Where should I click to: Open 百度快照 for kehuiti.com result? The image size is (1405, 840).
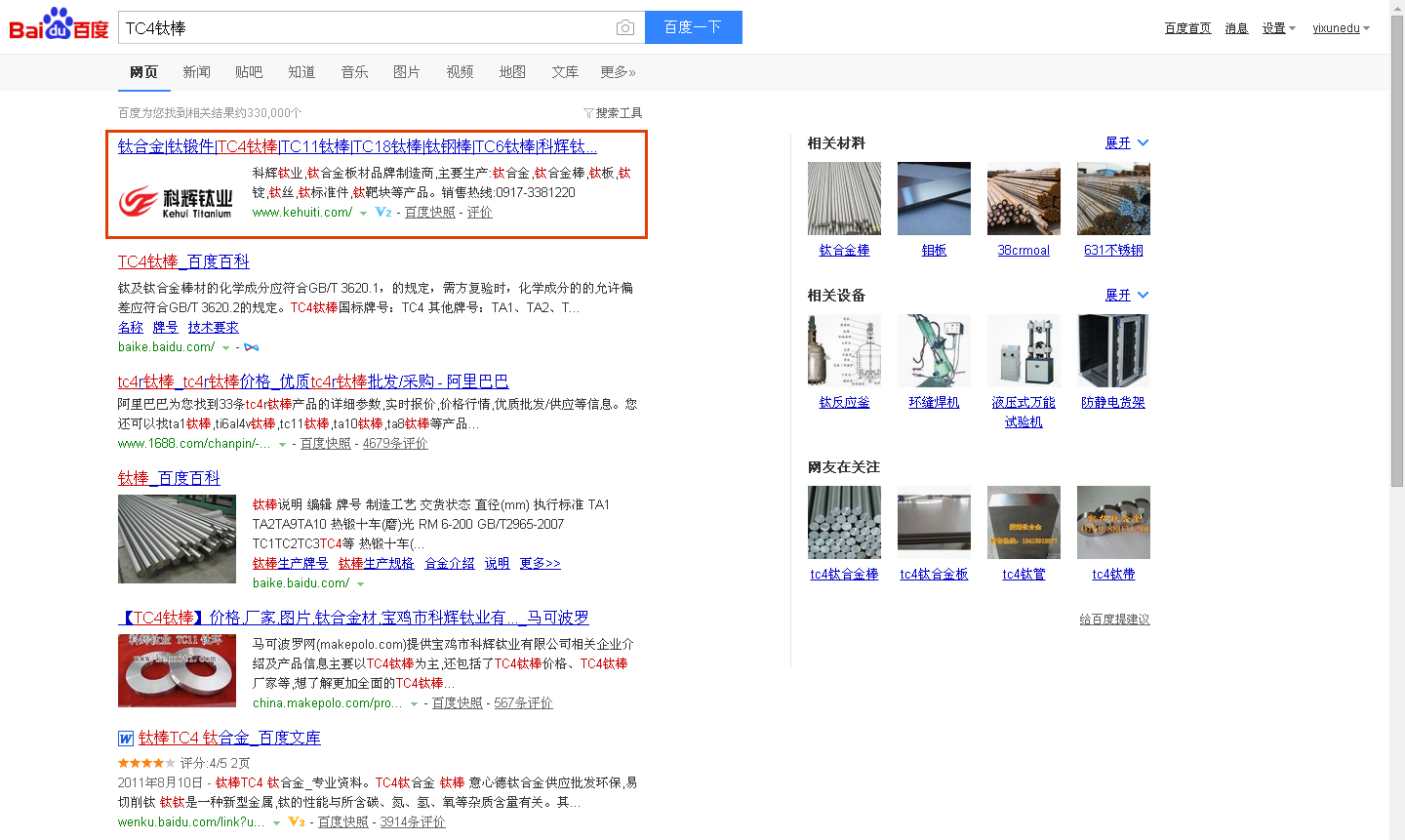[430, 213]
